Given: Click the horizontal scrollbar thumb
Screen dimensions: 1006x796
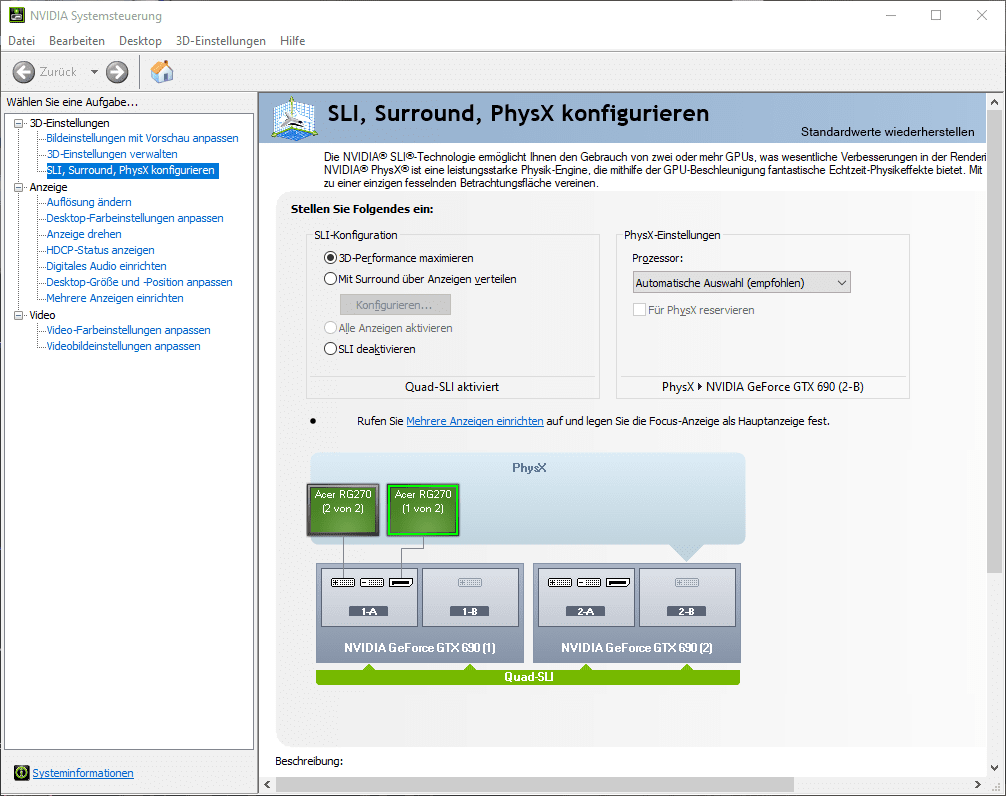Looking at the screenshot, I should point(534,784).
